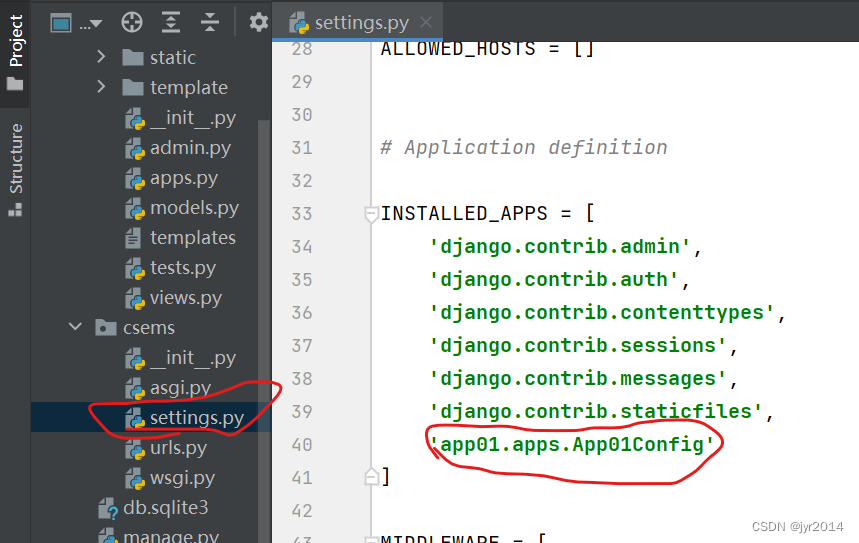Click the Python icon beside apps.py
The height and width of the screenshot is (543, 859).
click(135, 179)
